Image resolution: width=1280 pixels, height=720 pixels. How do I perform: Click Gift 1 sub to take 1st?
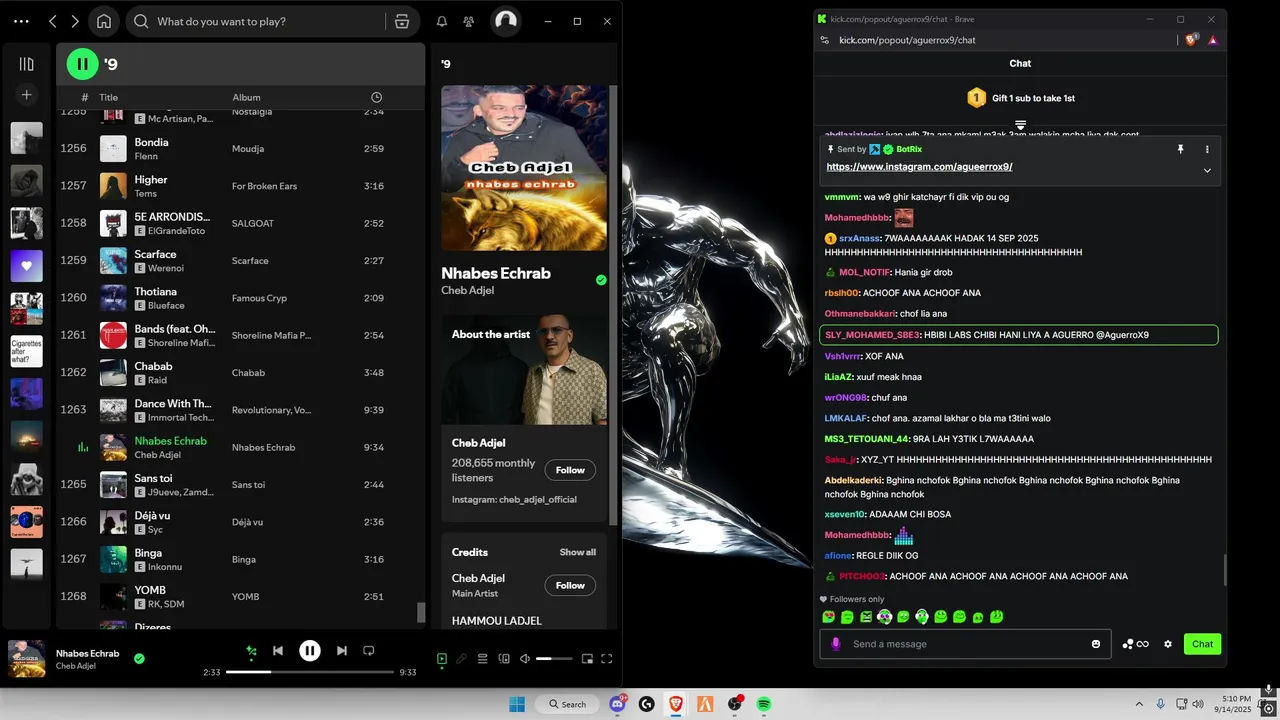click(1020, 98)
